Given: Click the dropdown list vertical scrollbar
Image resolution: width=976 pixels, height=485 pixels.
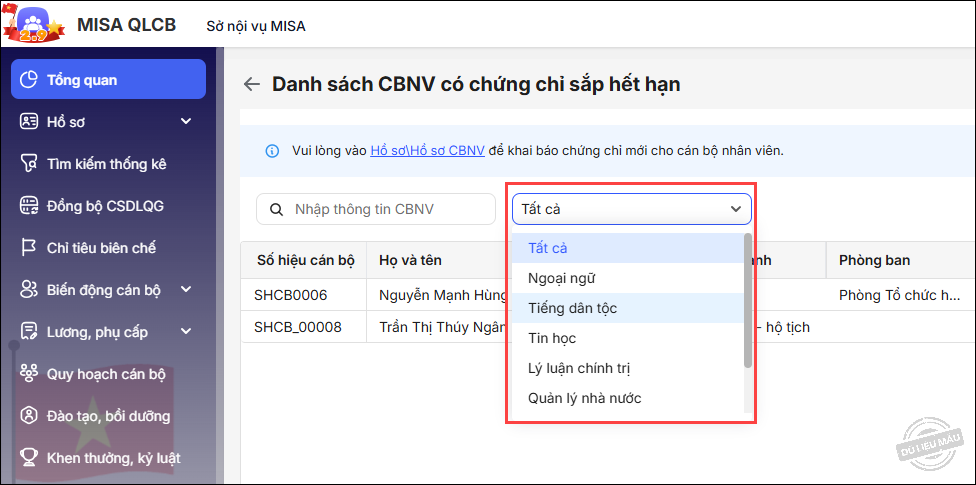Looking at the screenshot, I should (x=747, y=300).
